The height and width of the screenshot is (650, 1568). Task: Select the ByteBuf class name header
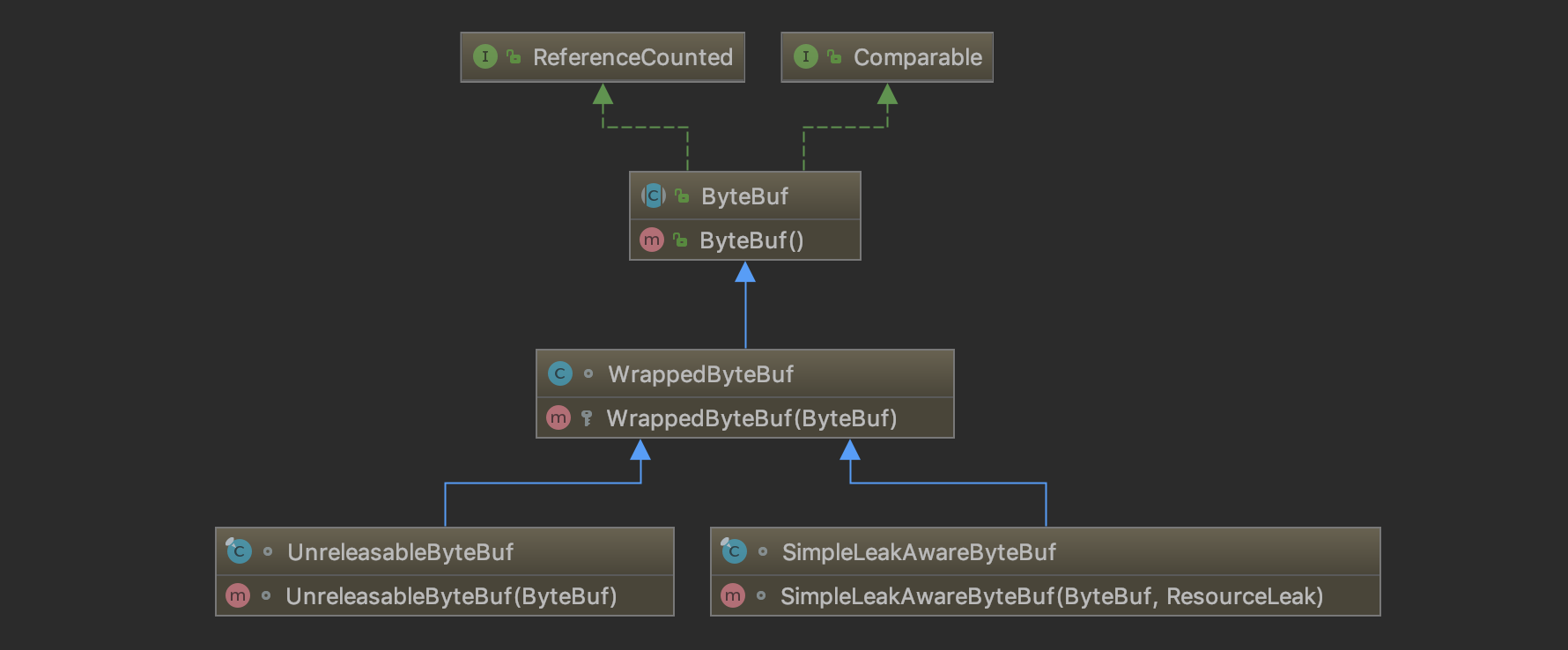click(x=744, y=196)
